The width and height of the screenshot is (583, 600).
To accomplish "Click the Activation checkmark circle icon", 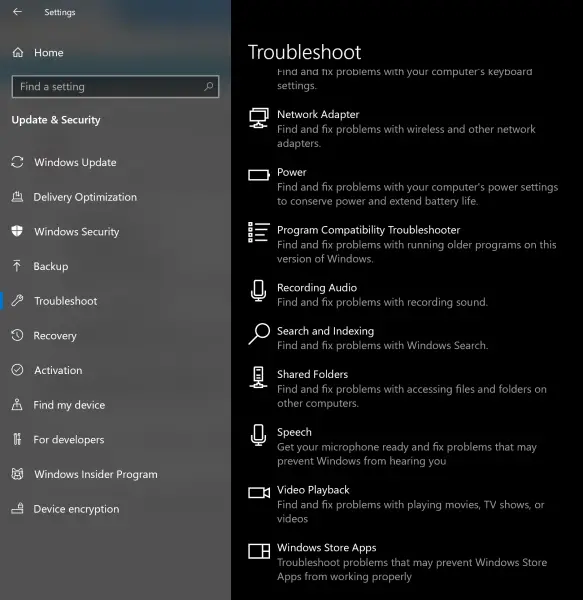I will 17,370.
